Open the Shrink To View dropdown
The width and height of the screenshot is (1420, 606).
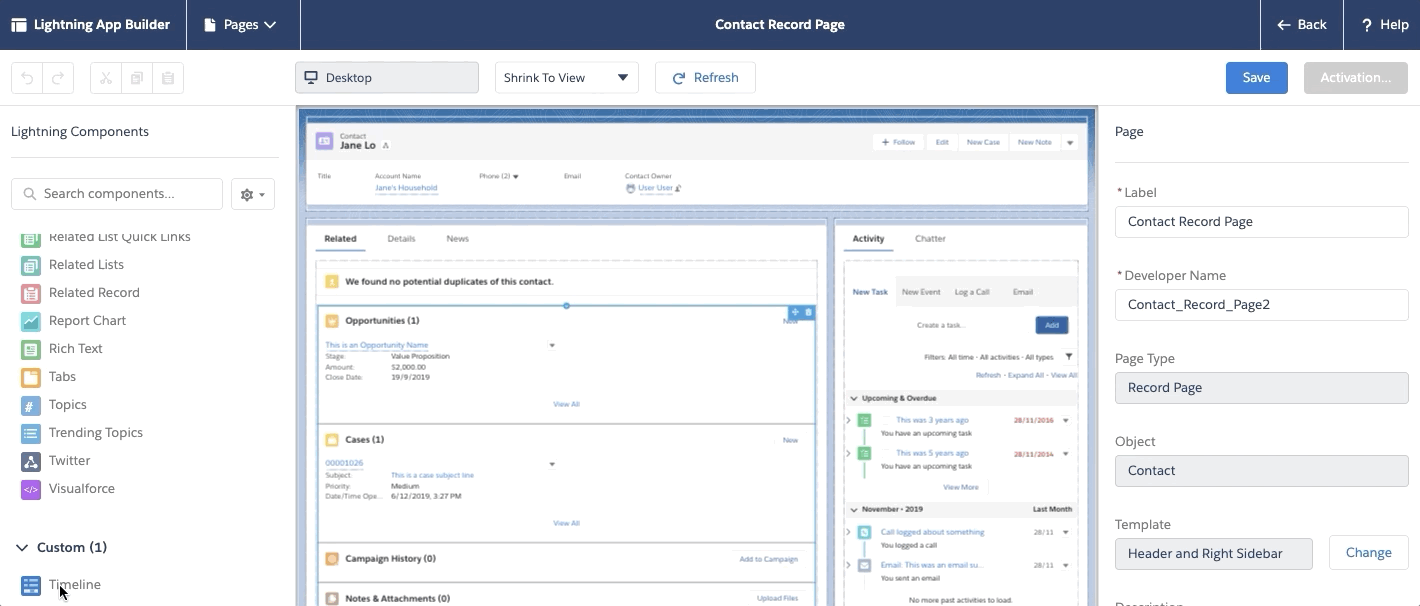pos(566,78)
